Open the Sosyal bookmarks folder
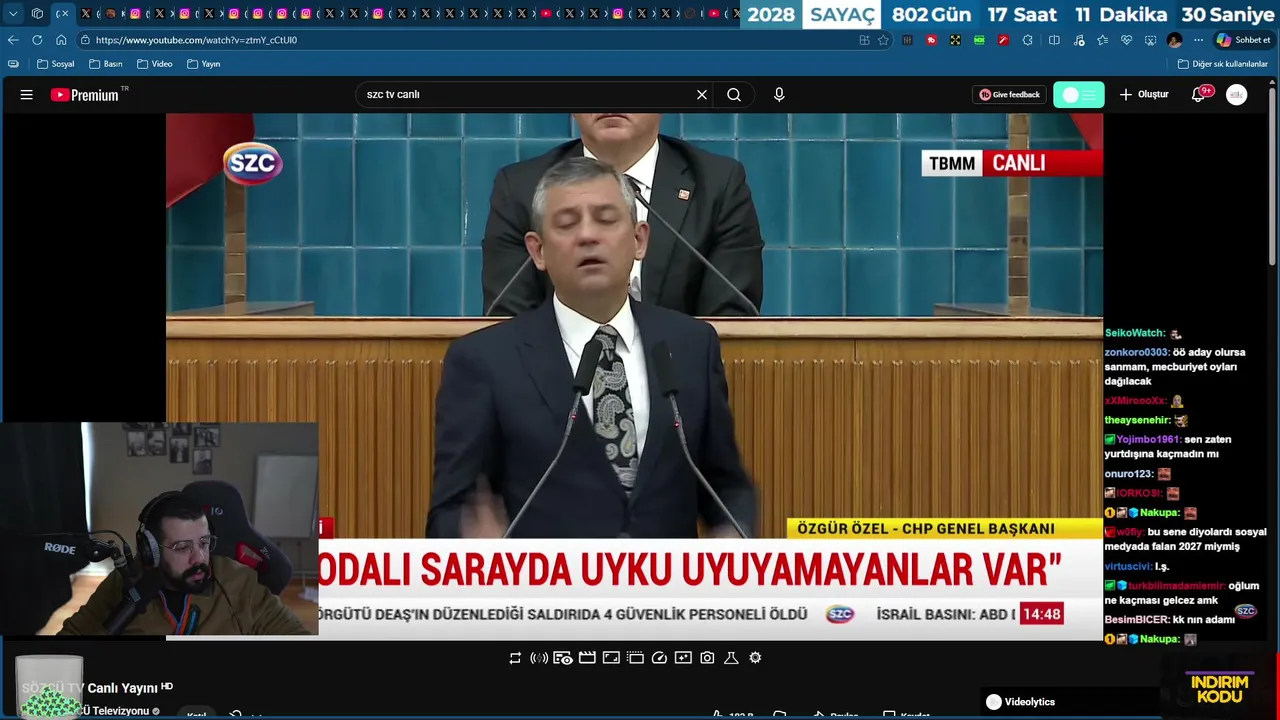 click(56, 64)
